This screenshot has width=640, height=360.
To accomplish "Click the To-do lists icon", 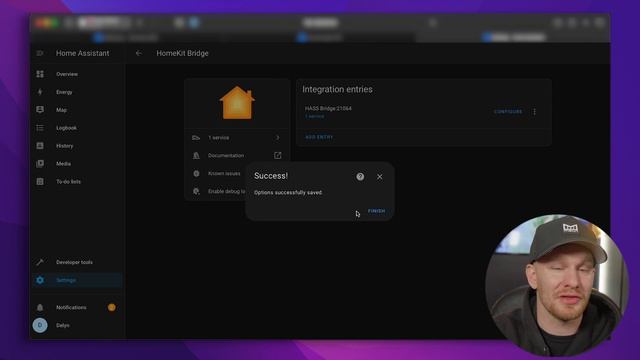I will click(40, 182).
